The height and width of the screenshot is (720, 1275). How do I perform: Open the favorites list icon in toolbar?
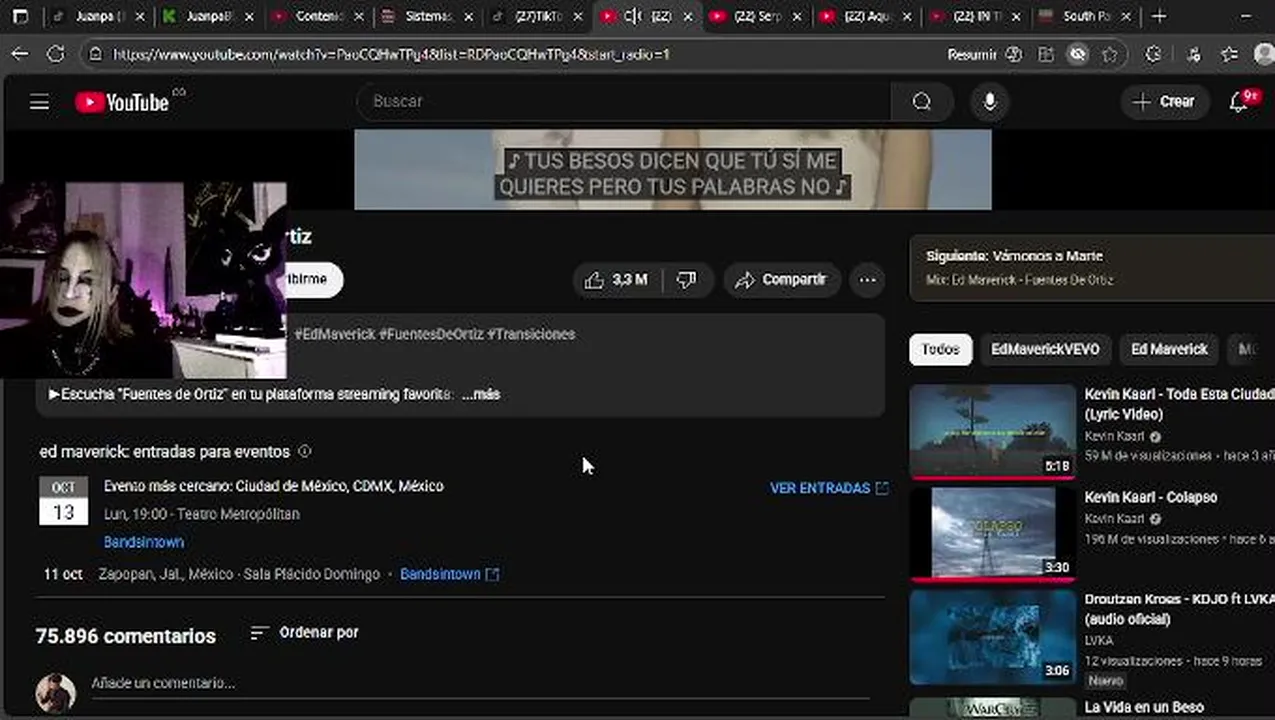tap(1229, 55)
